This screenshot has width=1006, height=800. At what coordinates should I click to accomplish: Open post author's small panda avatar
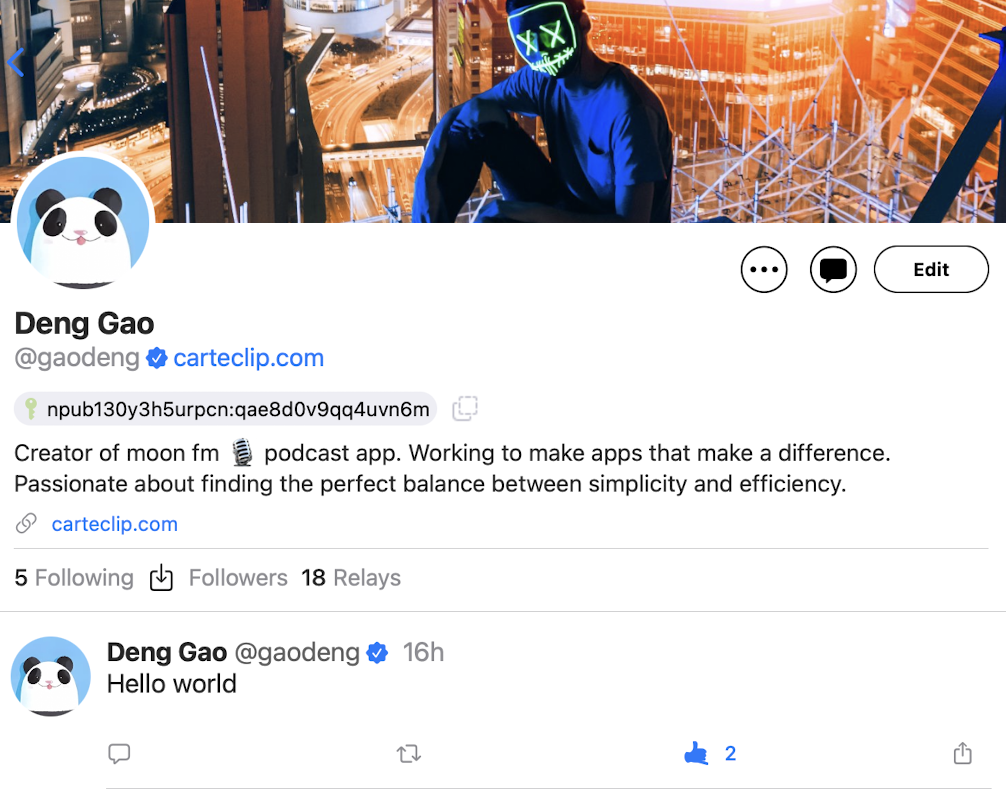51,676
